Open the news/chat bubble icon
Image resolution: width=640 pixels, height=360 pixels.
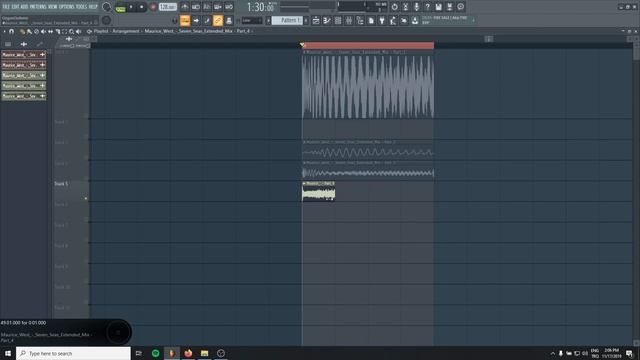(x=461, y=7)
